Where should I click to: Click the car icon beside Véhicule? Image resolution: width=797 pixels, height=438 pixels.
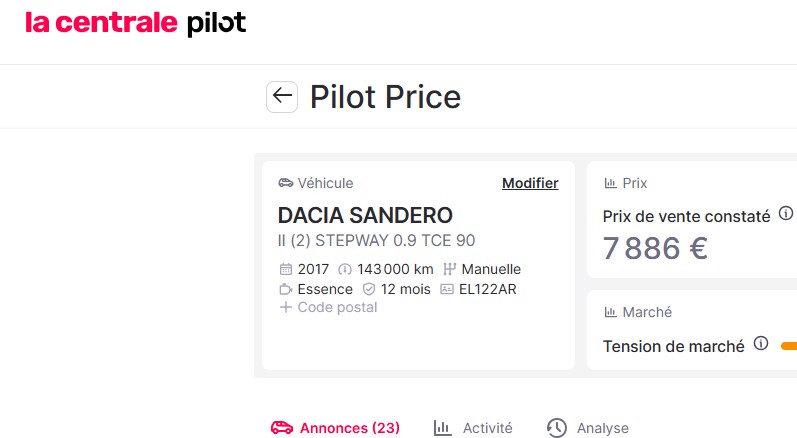[x=286, y=183]
